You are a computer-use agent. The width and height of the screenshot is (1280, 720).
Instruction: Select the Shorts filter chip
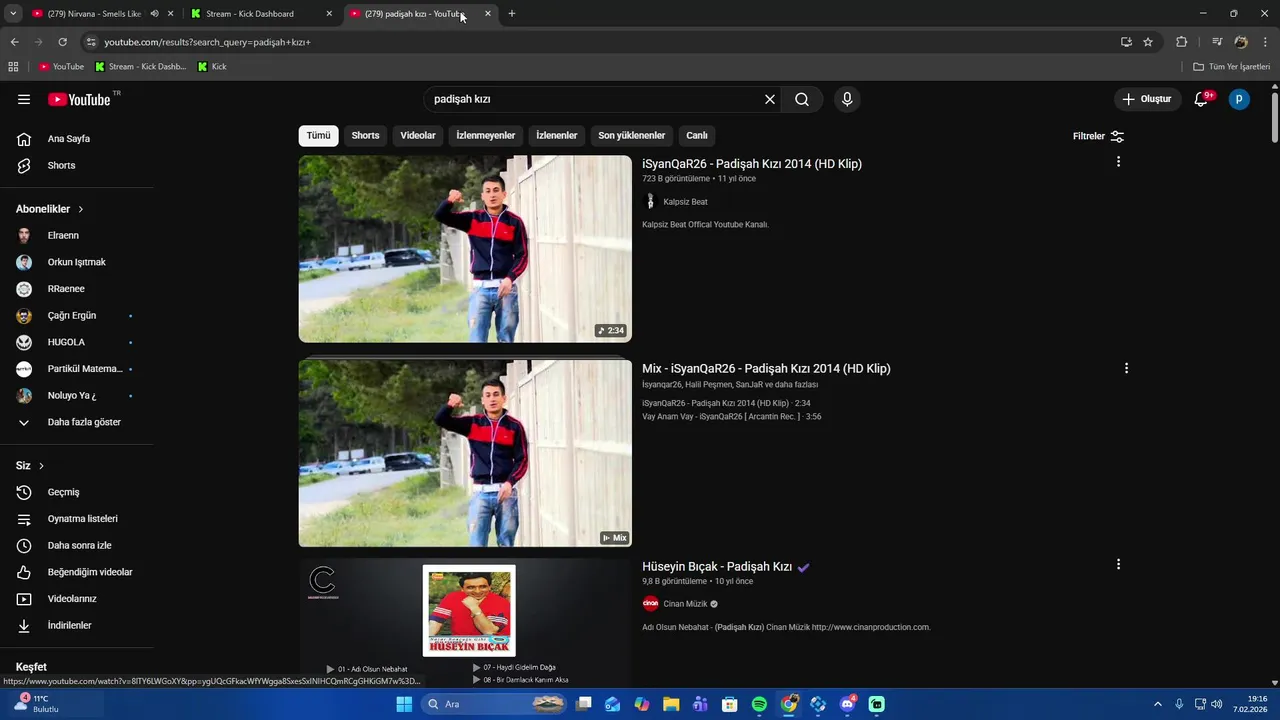tap(365, 136)
